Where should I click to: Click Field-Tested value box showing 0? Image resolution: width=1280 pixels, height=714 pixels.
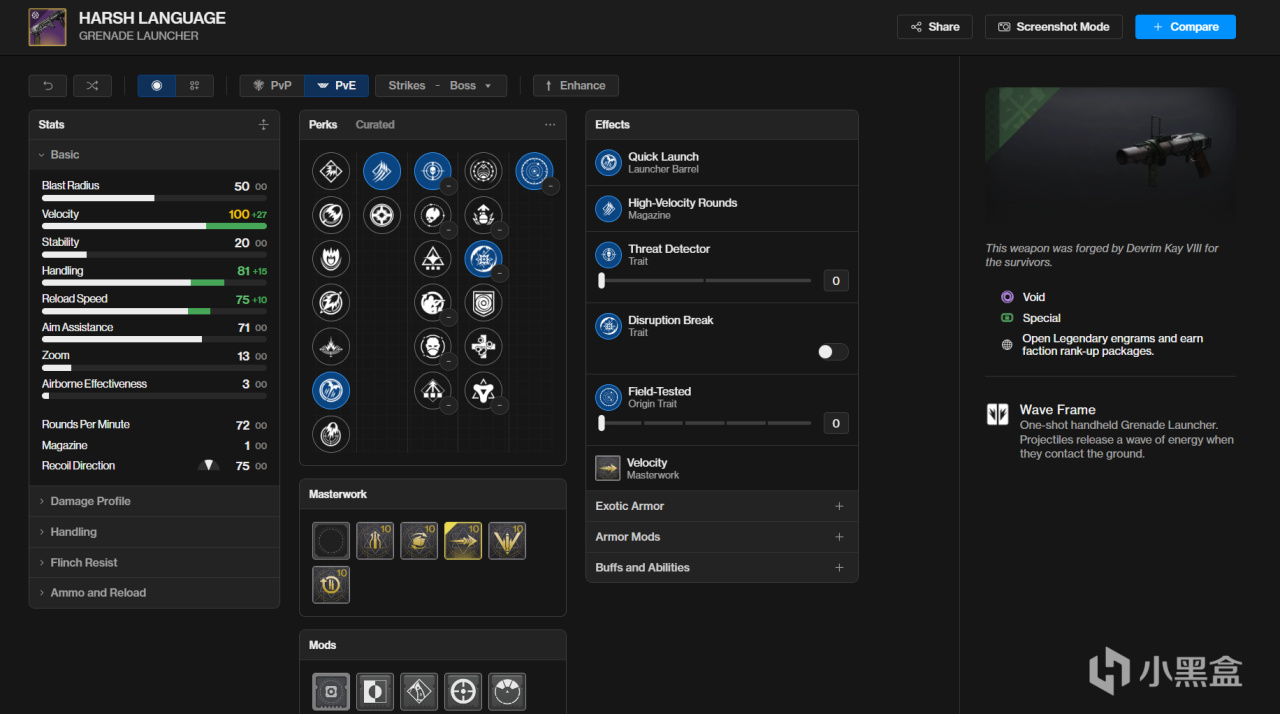tap(836, 423)
